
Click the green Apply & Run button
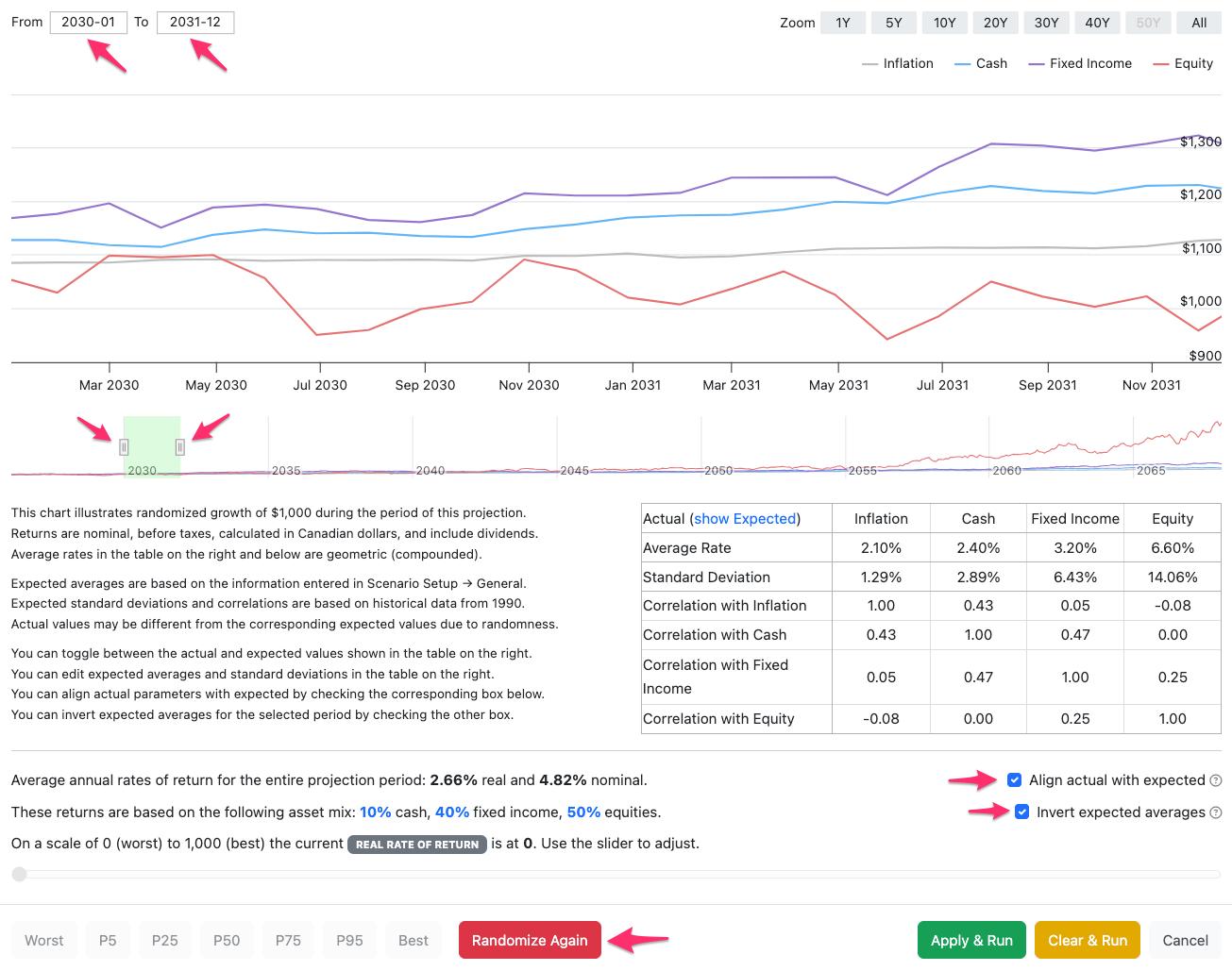tap(971, 940)
